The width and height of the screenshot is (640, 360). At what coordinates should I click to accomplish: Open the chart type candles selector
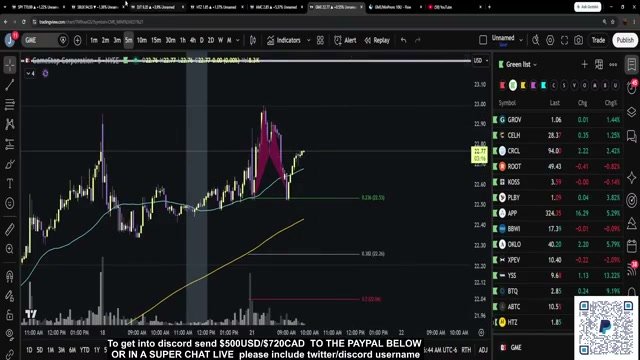pos(253,40)
